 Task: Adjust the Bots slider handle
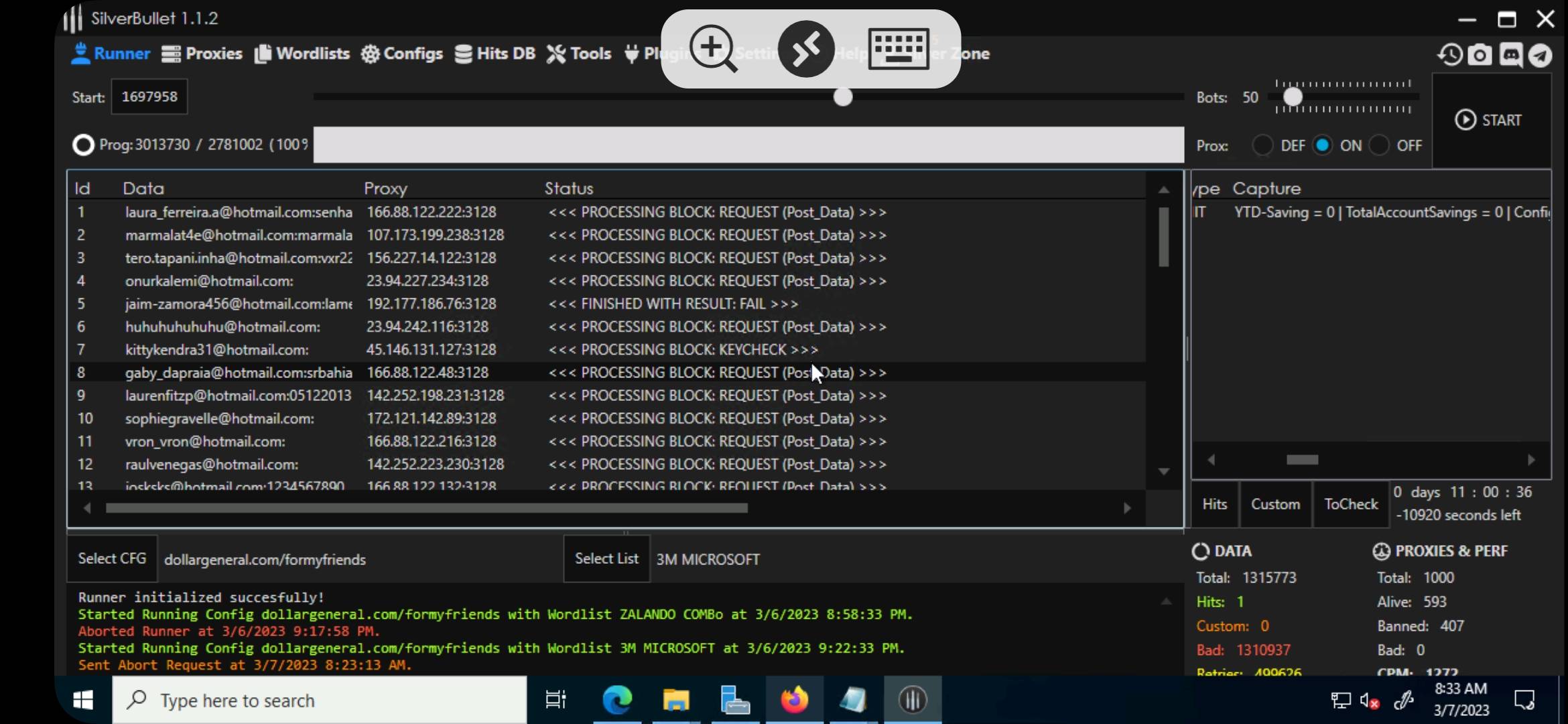(x=1293, y=97)
